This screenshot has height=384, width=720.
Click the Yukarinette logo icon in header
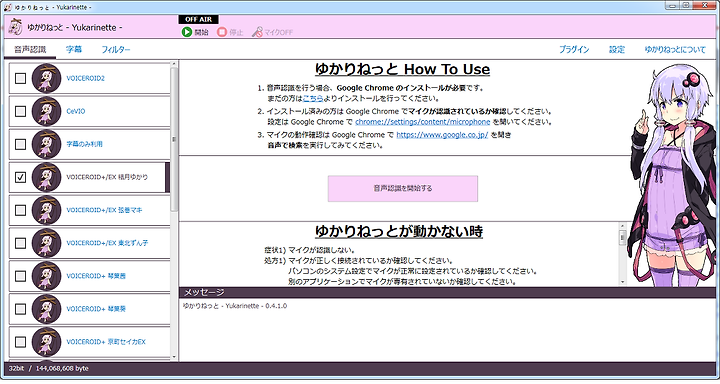15,28
